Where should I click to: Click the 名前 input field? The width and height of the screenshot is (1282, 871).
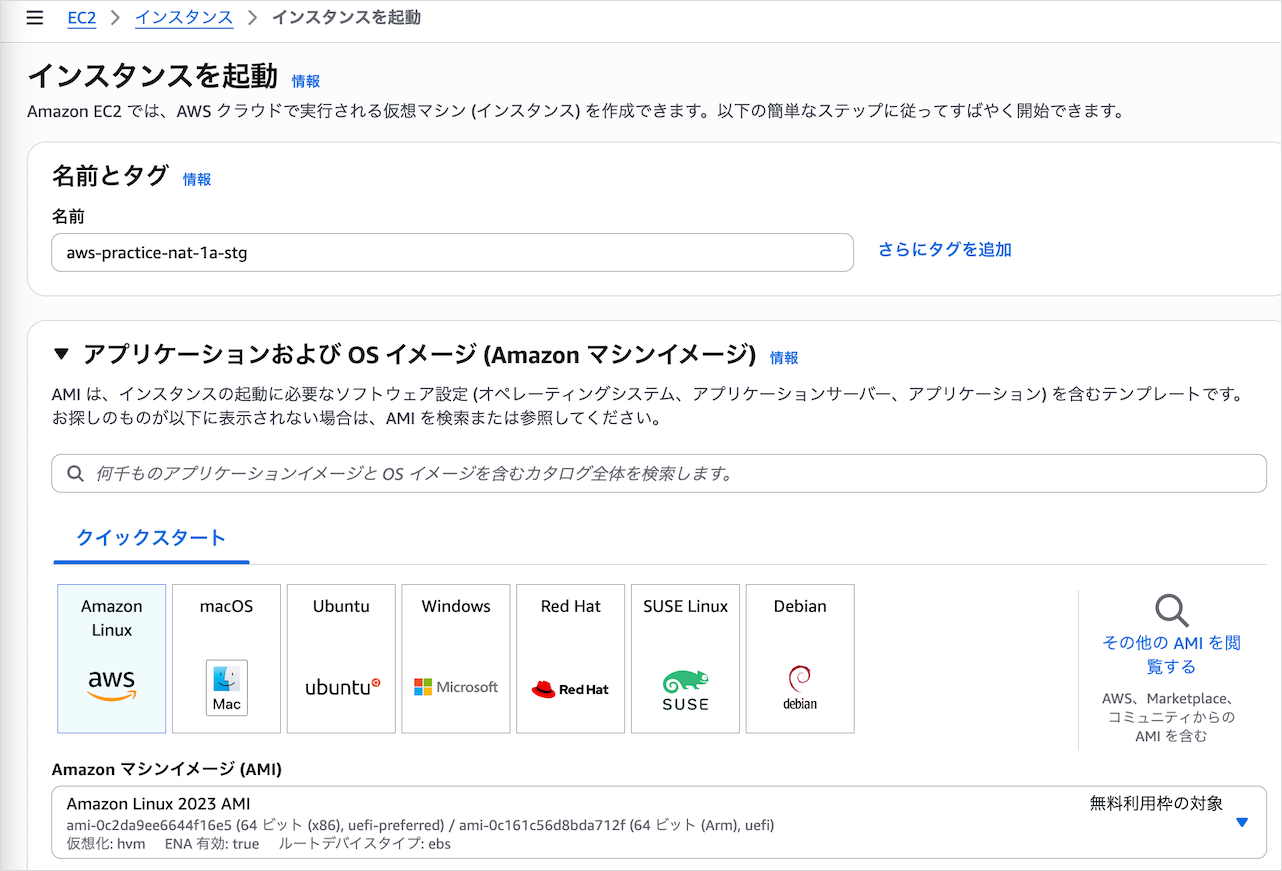pos(452,253)
